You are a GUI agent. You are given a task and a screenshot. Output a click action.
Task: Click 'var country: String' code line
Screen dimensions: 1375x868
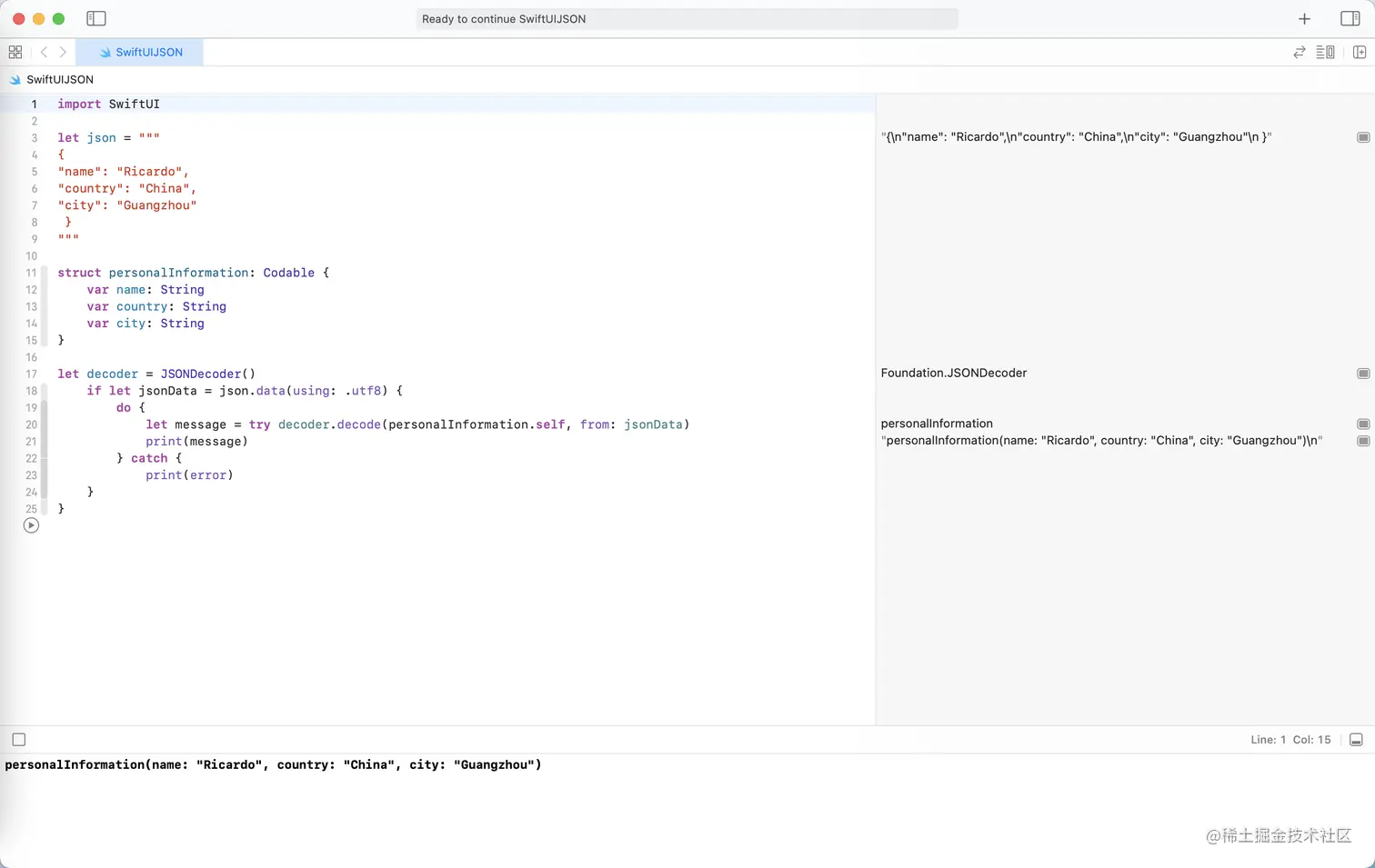[156, 306]
